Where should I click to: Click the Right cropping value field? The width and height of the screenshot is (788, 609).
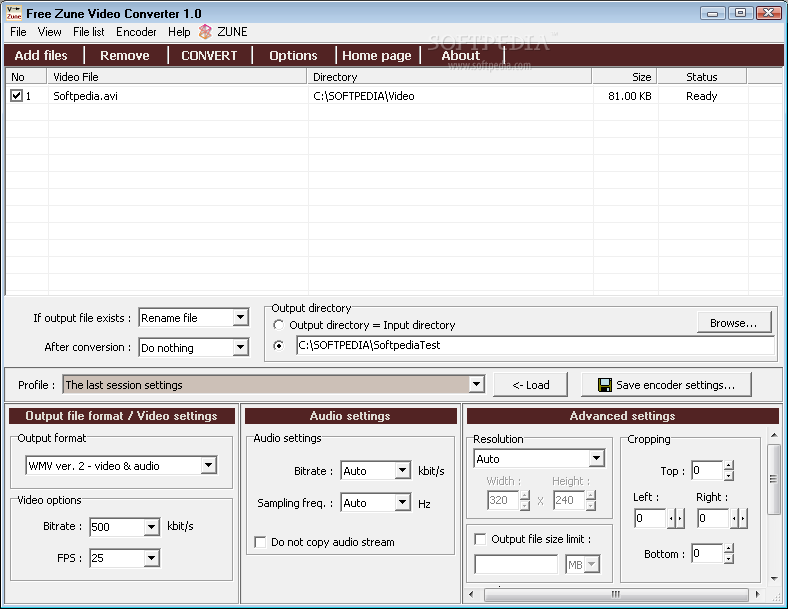pos(713,518)
